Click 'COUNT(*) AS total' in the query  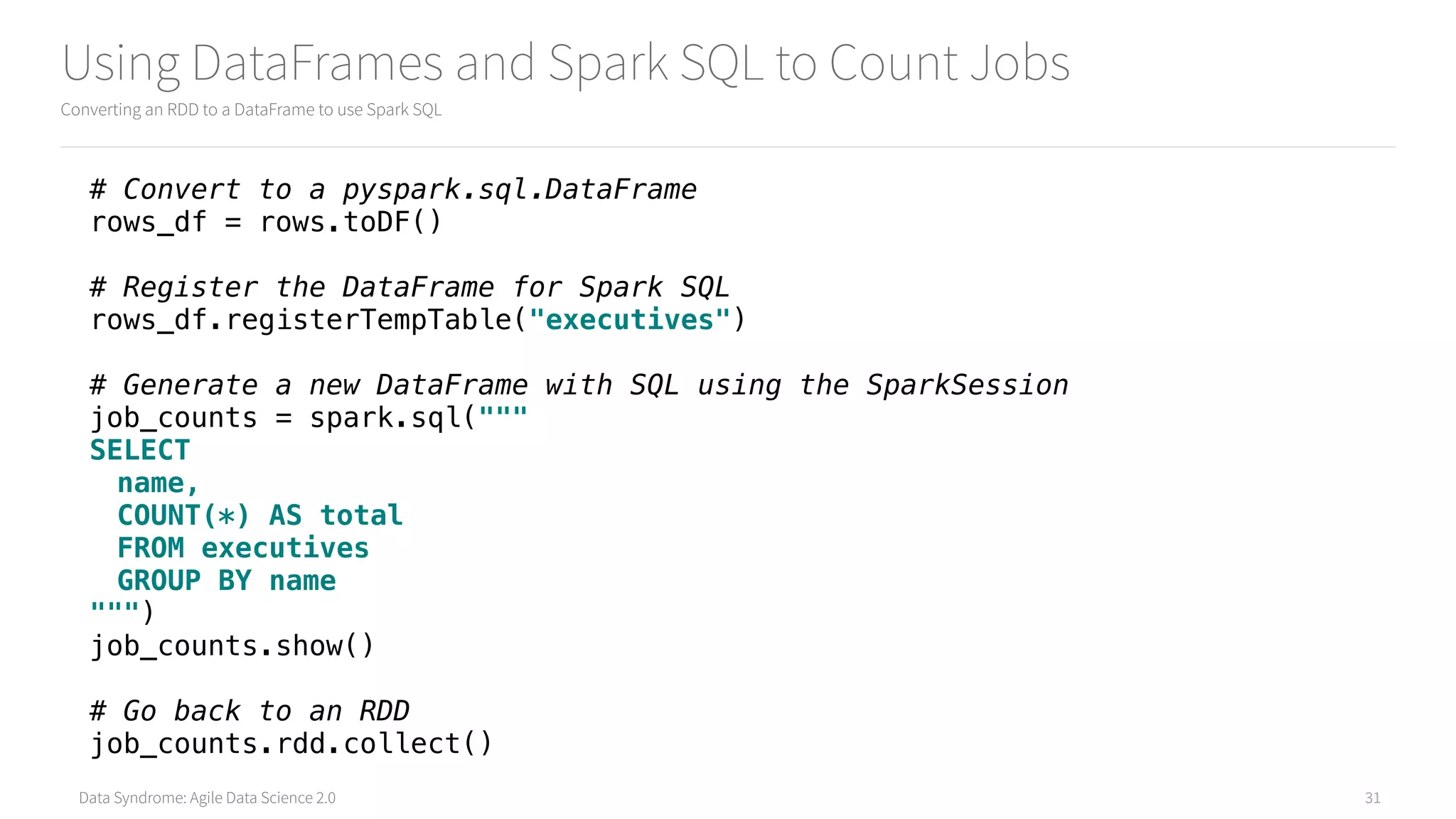point(259,516)
